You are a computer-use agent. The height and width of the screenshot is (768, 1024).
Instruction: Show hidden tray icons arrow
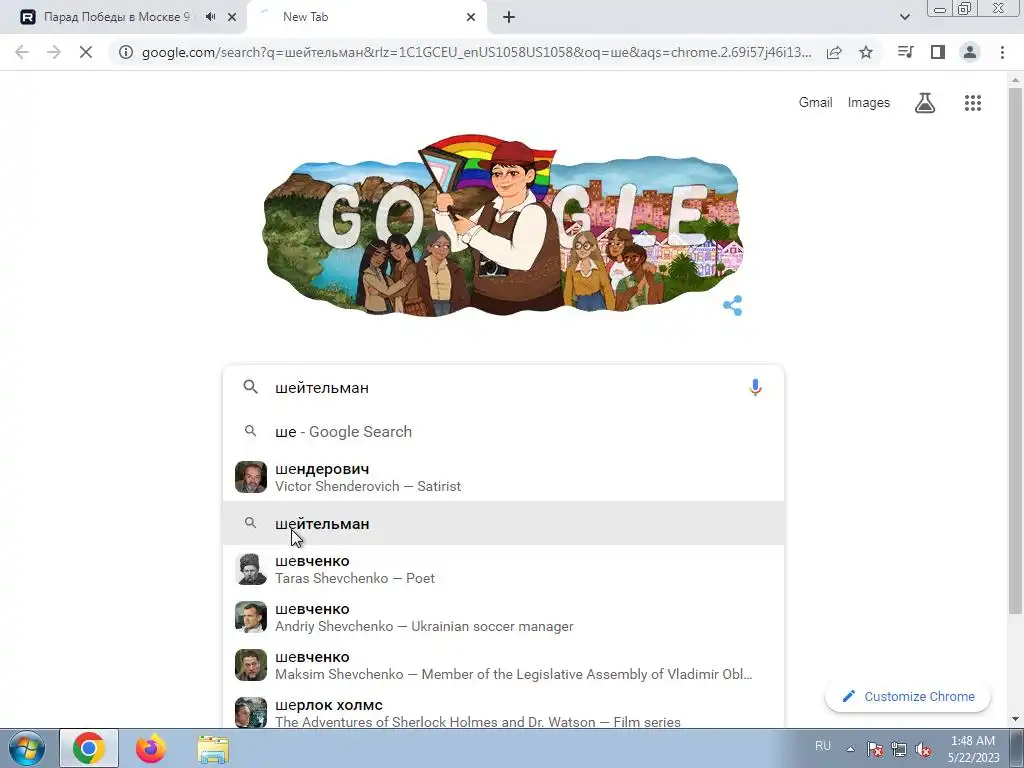coord(850,749)
